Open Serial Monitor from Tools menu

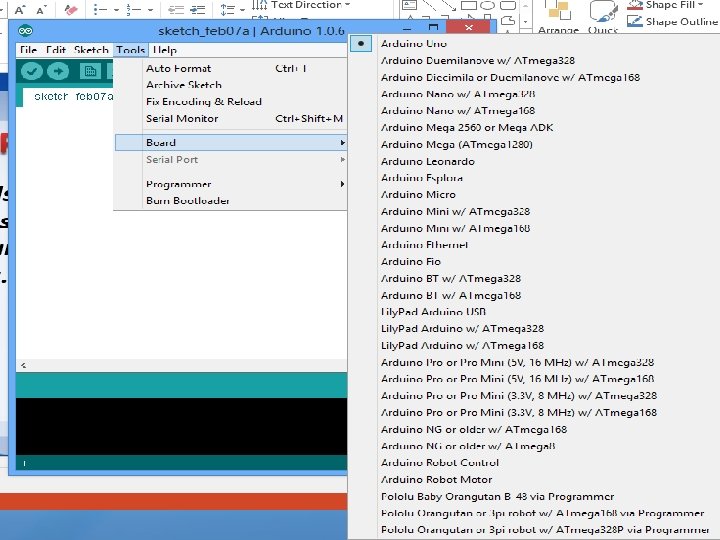click(230, 118)
